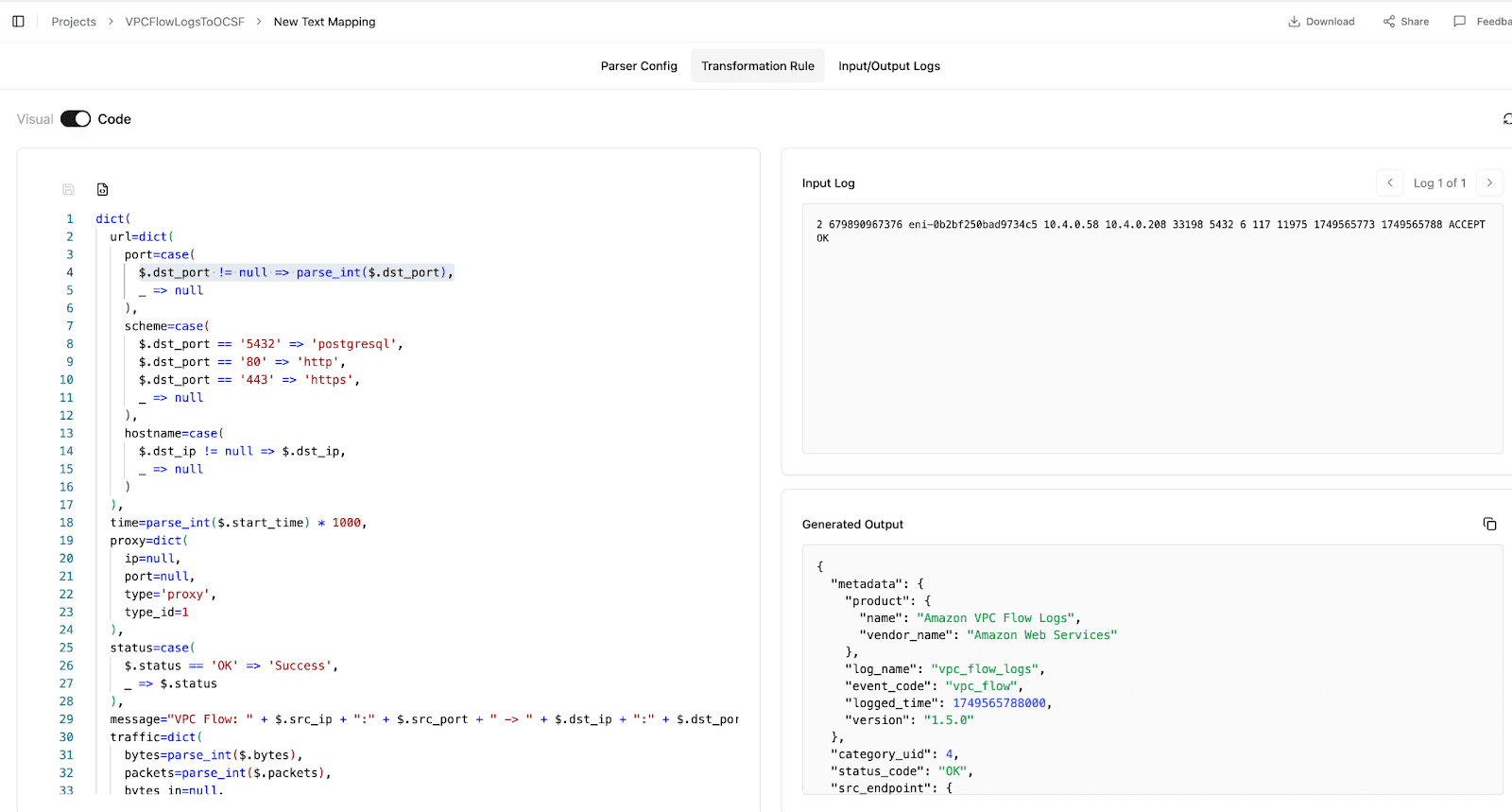
Task: Click the "category_uid": 4 output line
Action: click(x=895, y=754)
